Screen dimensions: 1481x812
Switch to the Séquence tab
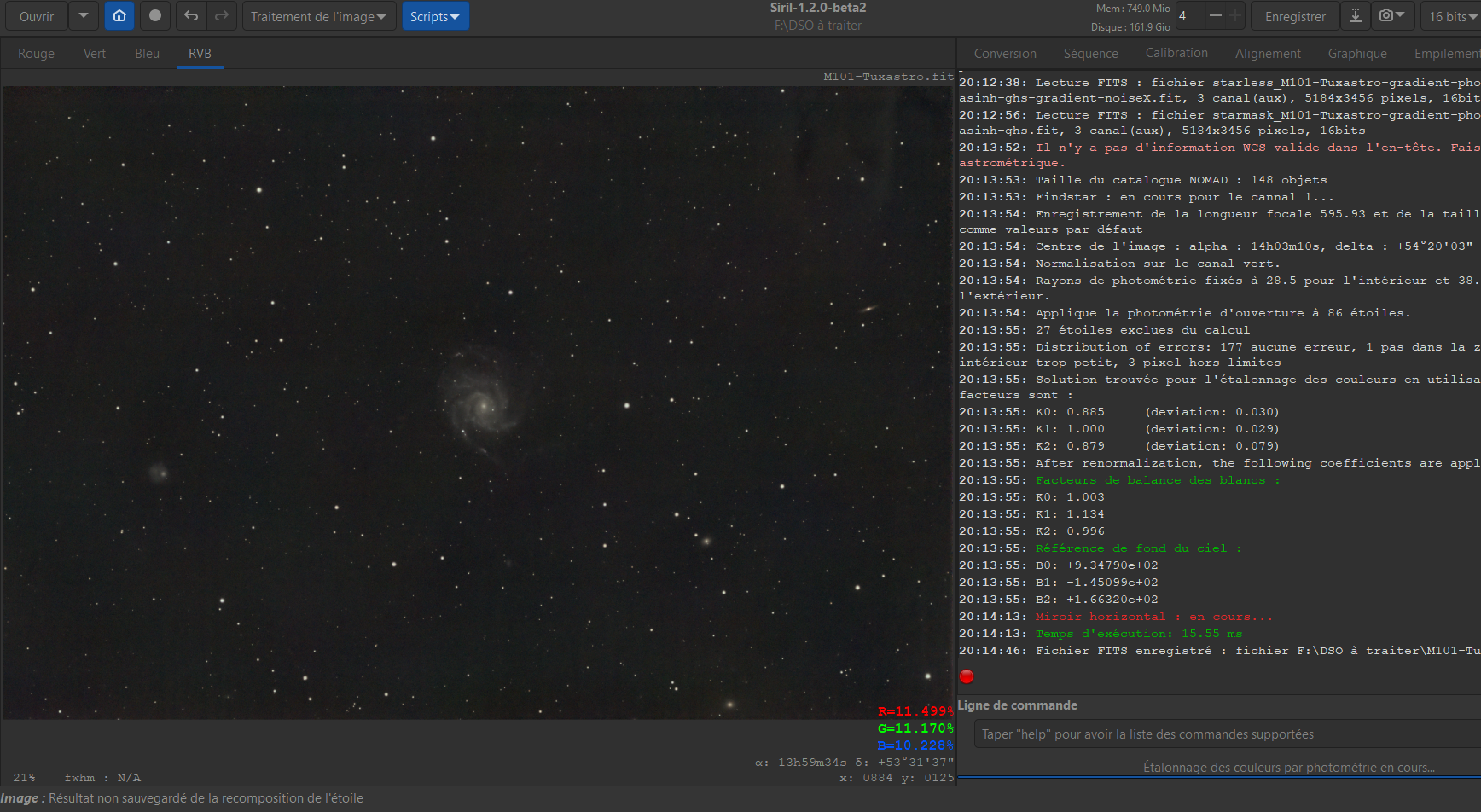click(1090, 53)
